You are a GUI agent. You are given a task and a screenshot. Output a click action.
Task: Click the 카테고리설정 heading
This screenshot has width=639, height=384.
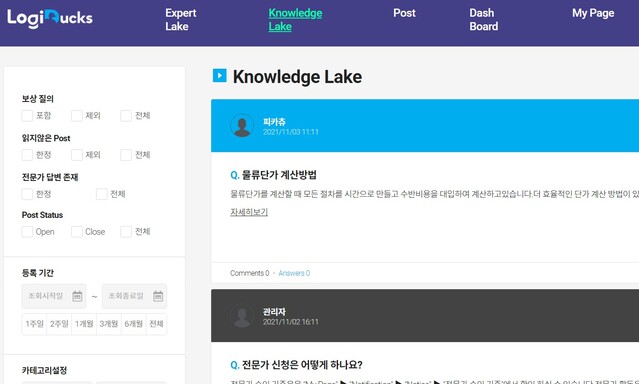tap(44, 371)
